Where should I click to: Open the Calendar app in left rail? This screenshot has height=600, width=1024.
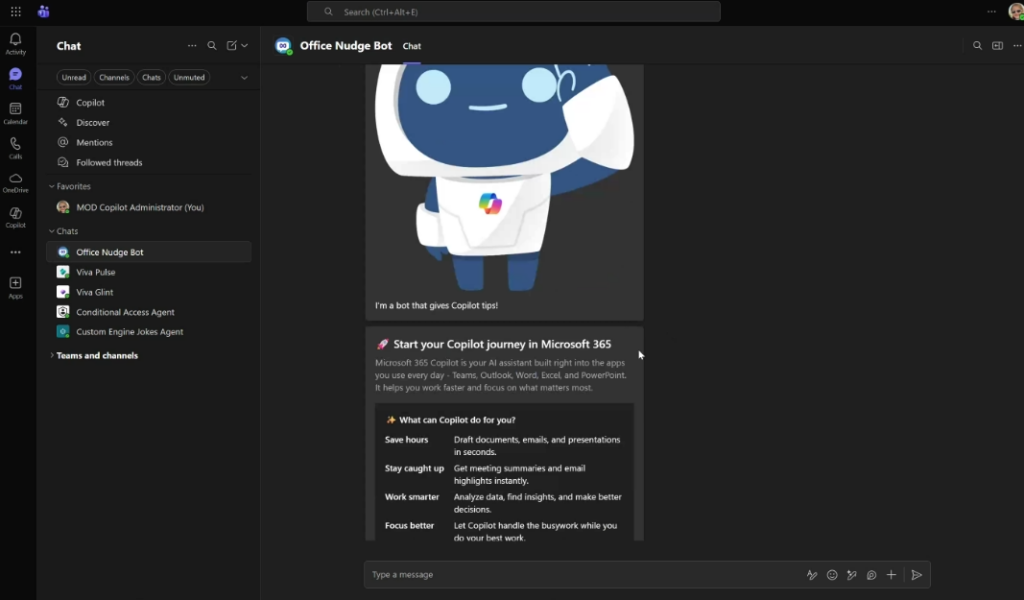(x=15, y=112)
